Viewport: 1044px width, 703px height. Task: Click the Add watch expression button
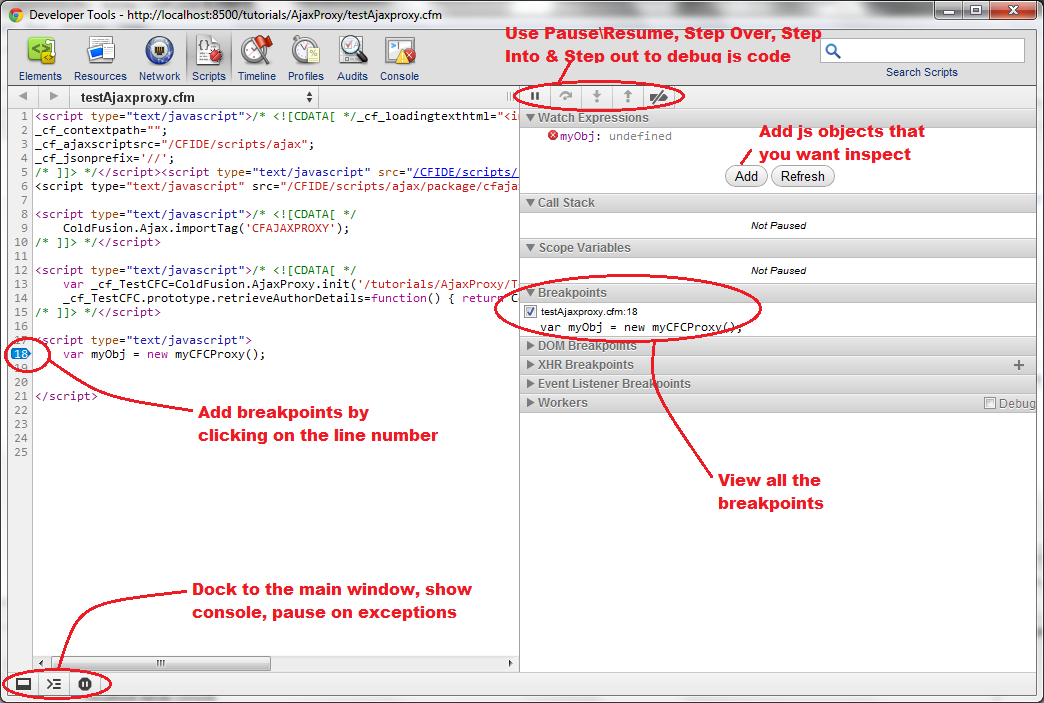tap(746, 176)
